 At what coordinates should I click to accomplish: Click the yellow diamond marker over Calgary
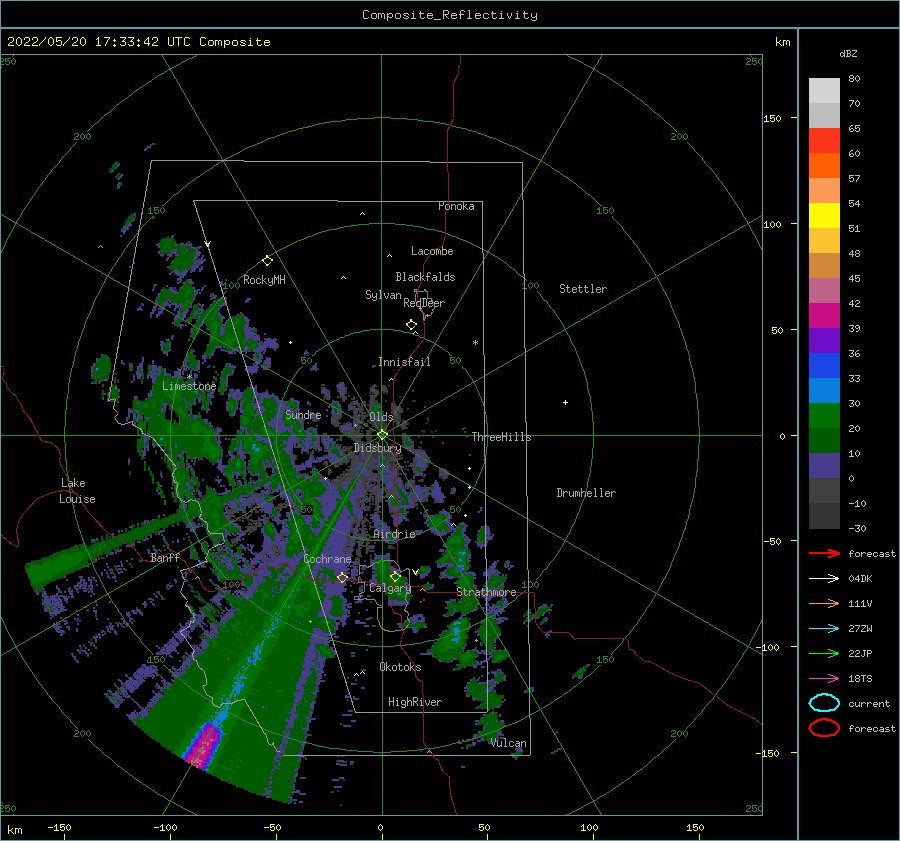395,576
